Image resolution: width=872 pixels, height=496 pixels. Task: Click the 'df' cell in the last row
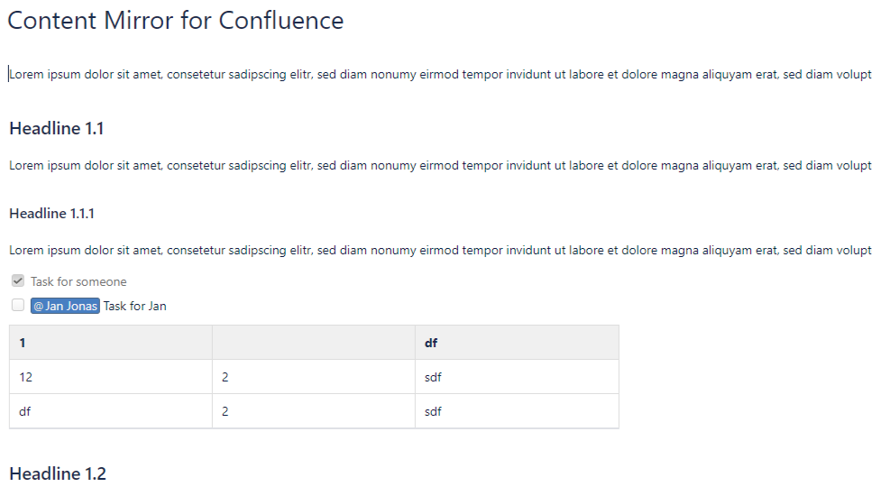[x=110, y=411]
